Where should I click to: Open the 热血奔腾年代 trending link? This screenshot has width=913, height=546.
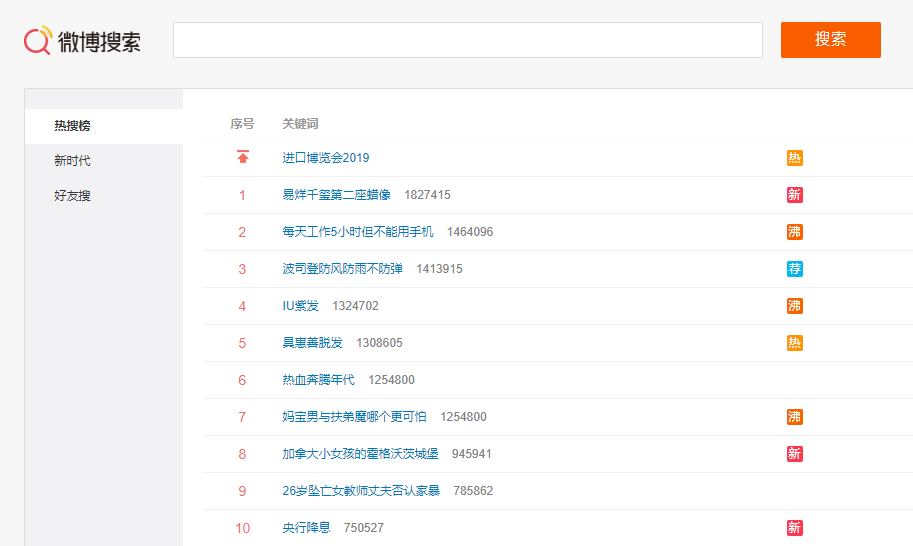318,380
